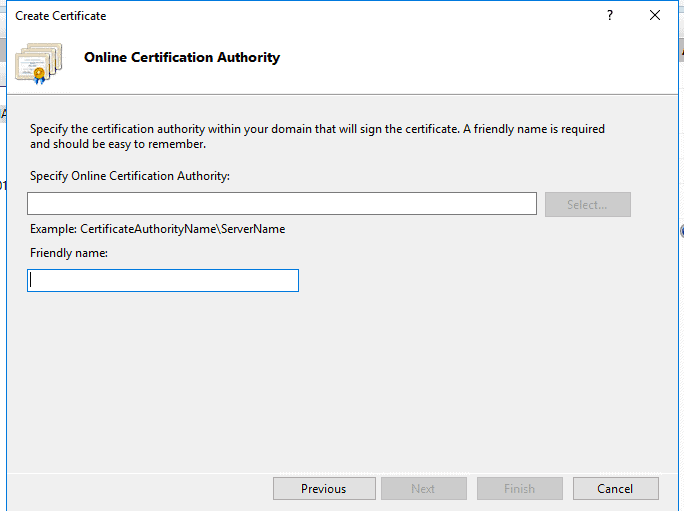Go back with the Previous button
The width and height of the screenshot is (684, 511).
click(324, 488)
